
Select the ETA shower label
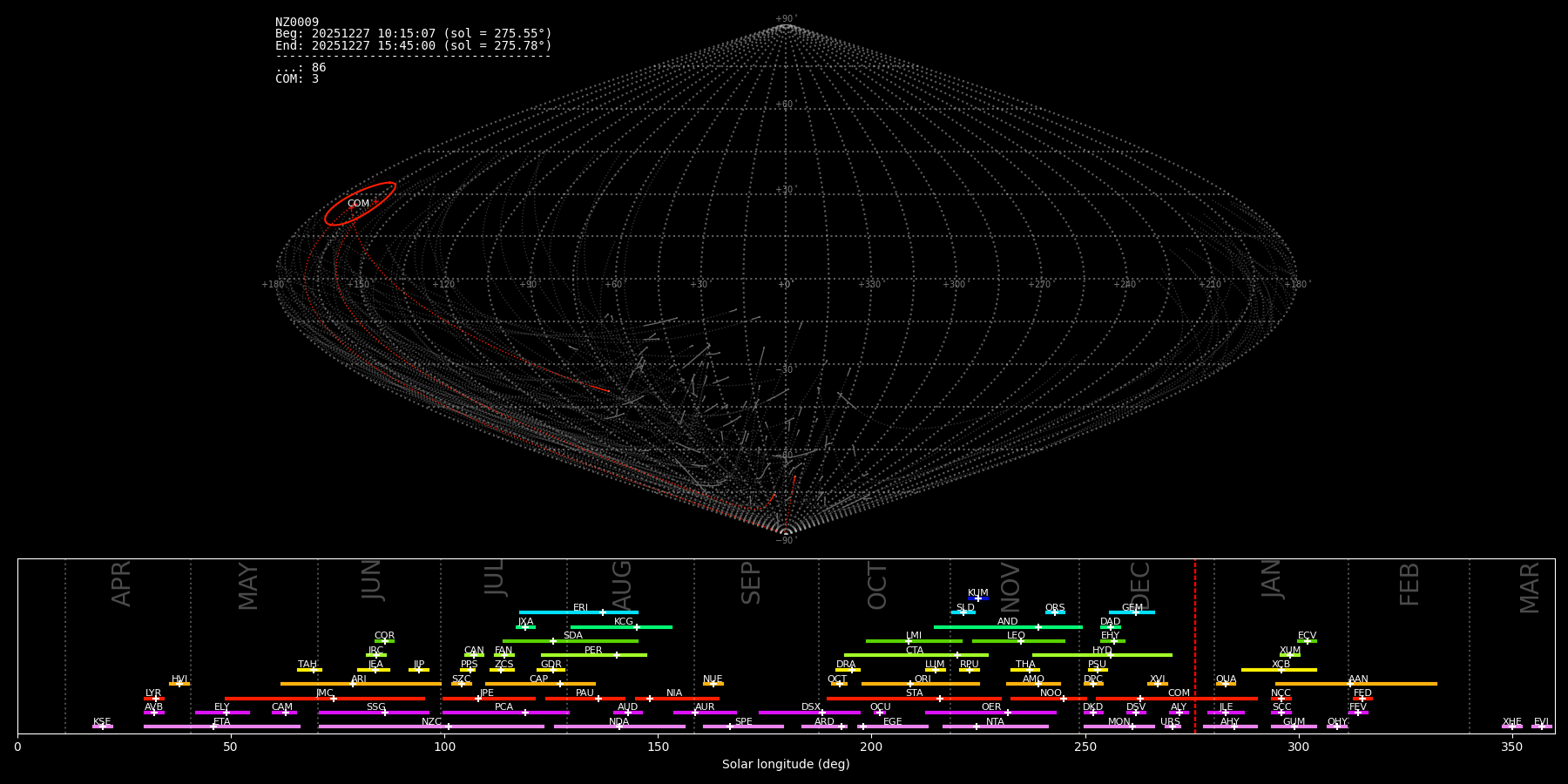pyautogui.click(x=221, y=722)
